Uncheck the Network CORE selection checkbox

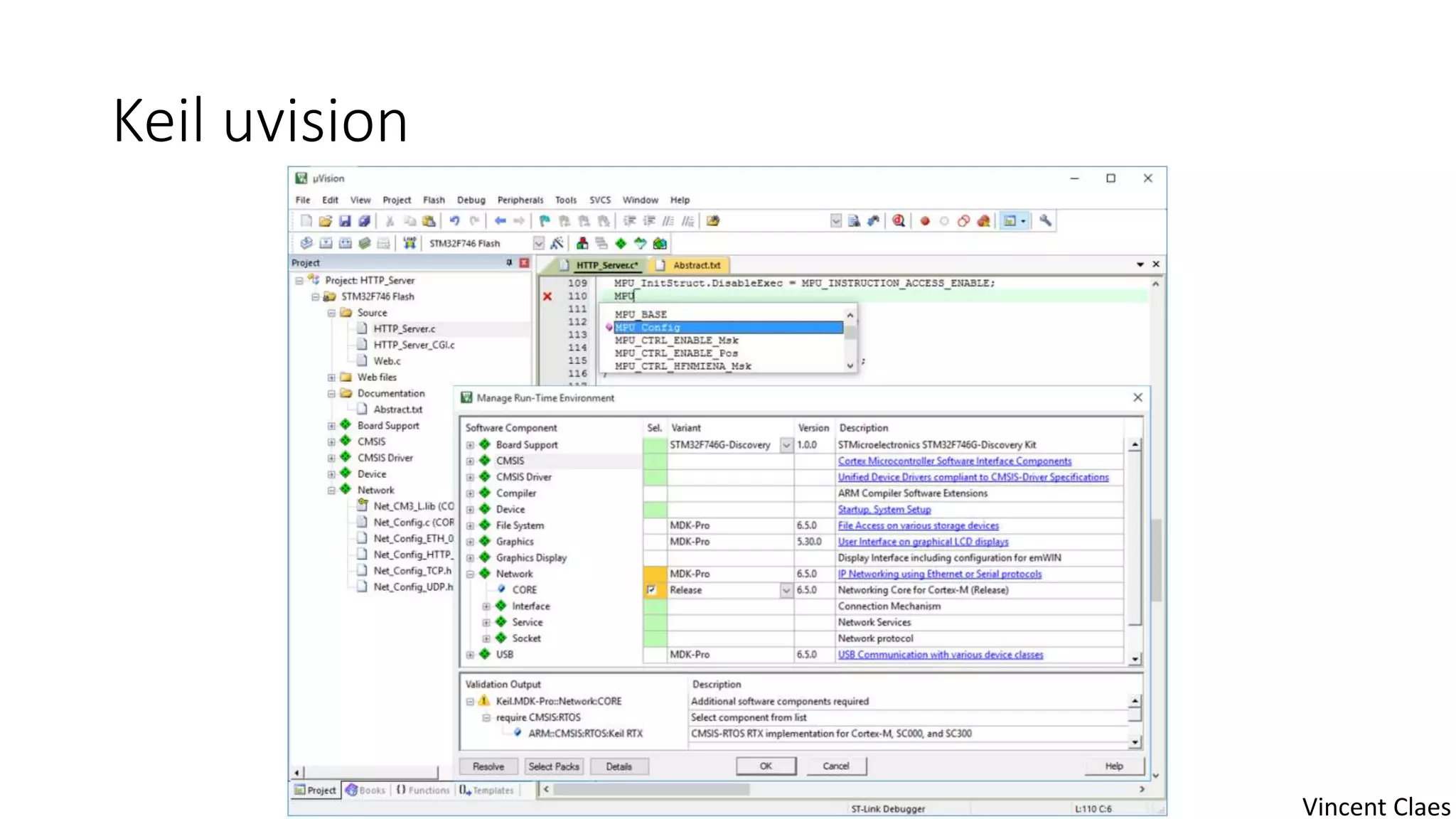[651, 590]
